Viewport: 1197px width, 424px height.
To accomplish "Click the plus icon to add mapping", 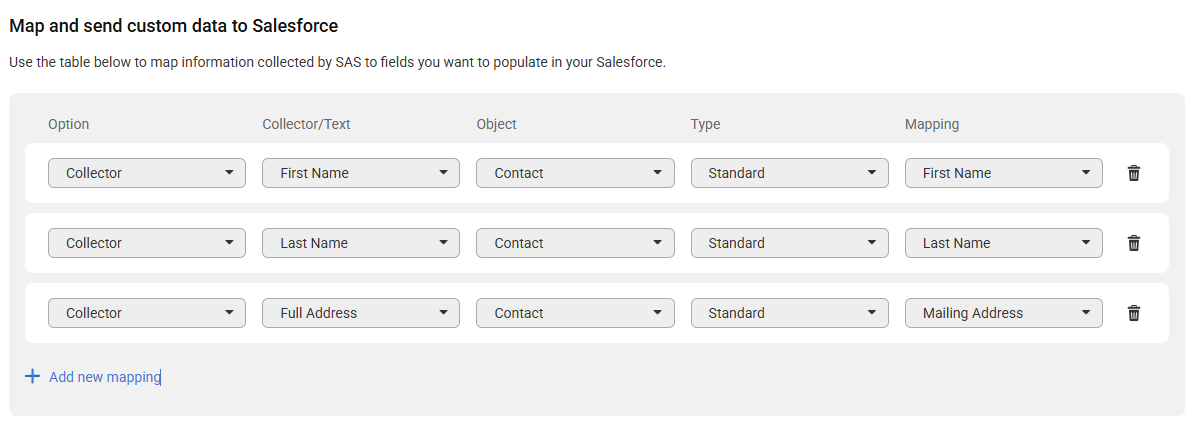I will click(x=32, y=377).
